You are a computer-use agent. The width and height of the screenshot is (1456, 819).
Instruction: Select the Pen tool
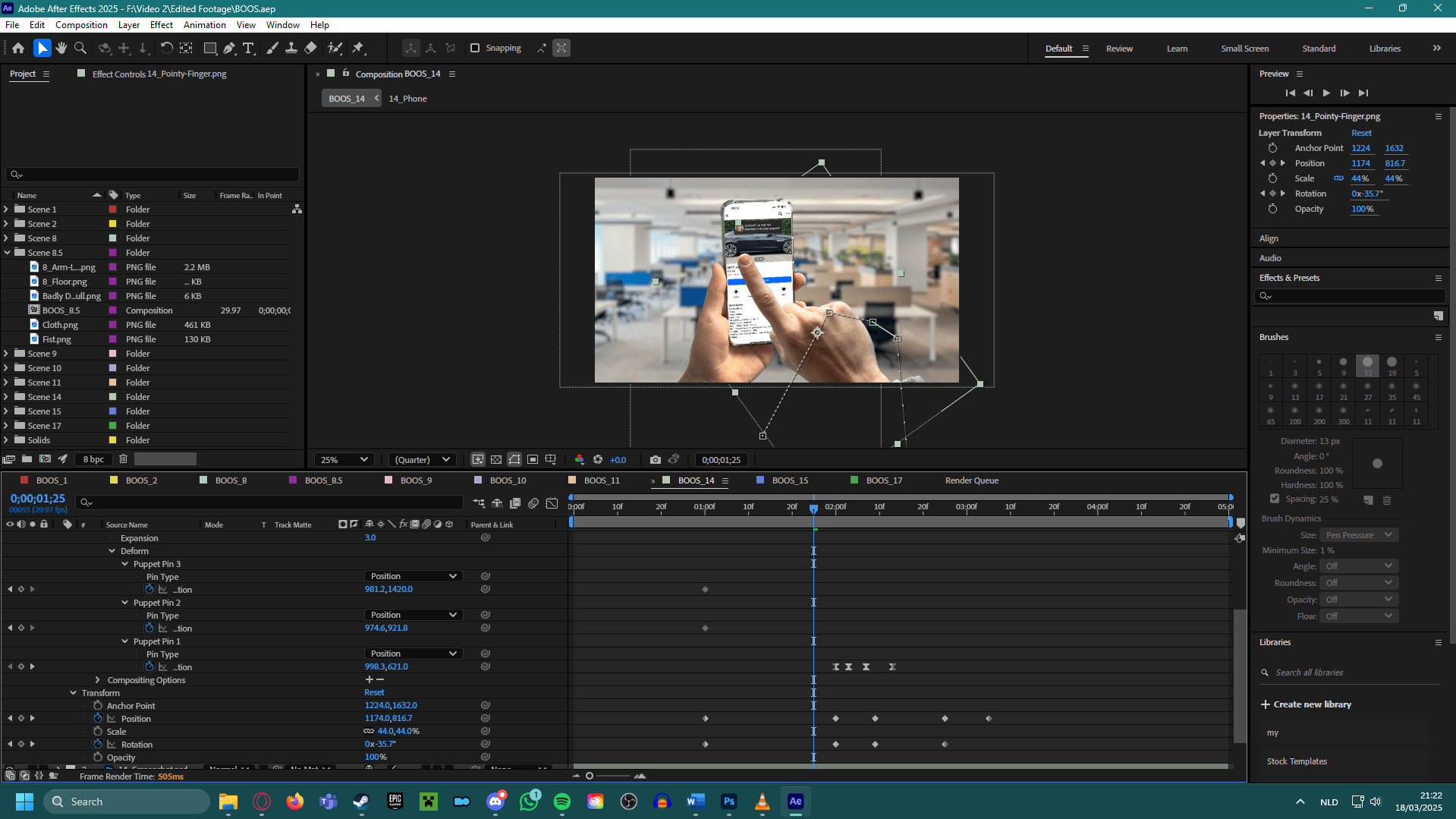[x=229, y=48]
